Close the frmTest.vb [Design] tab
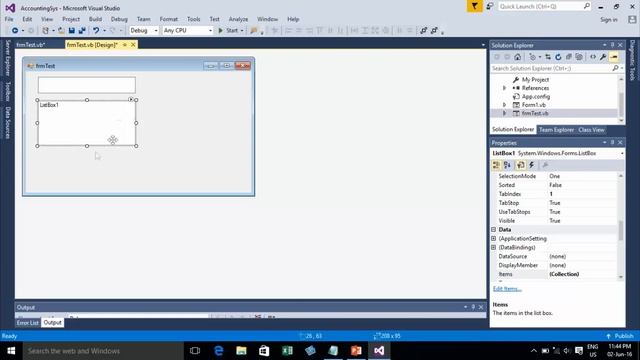 [x=133, y=45]
